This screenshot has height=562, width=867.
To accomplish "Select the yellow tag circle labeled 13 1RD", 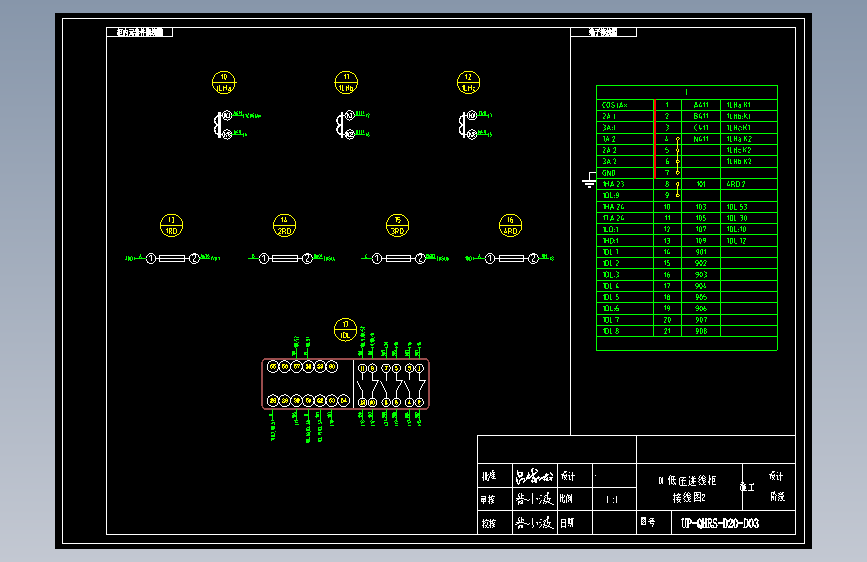I will pyautogui.click(x=171, y=225).
